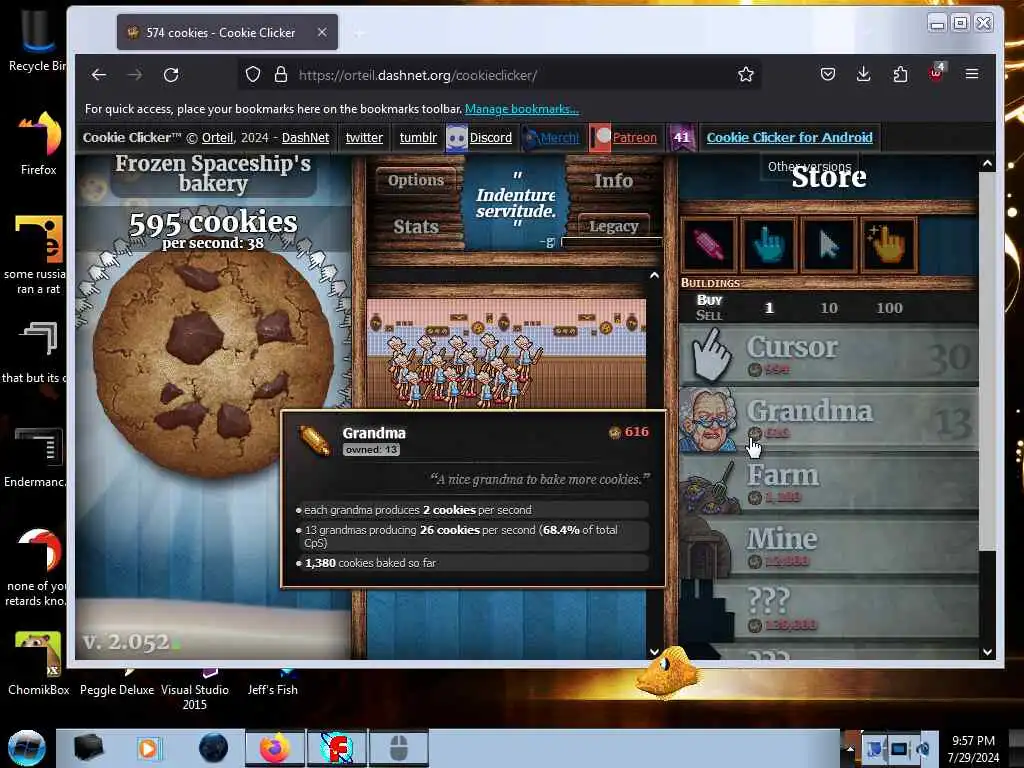
Task: Select the first locked ??? building
Action: pos(829,610)
